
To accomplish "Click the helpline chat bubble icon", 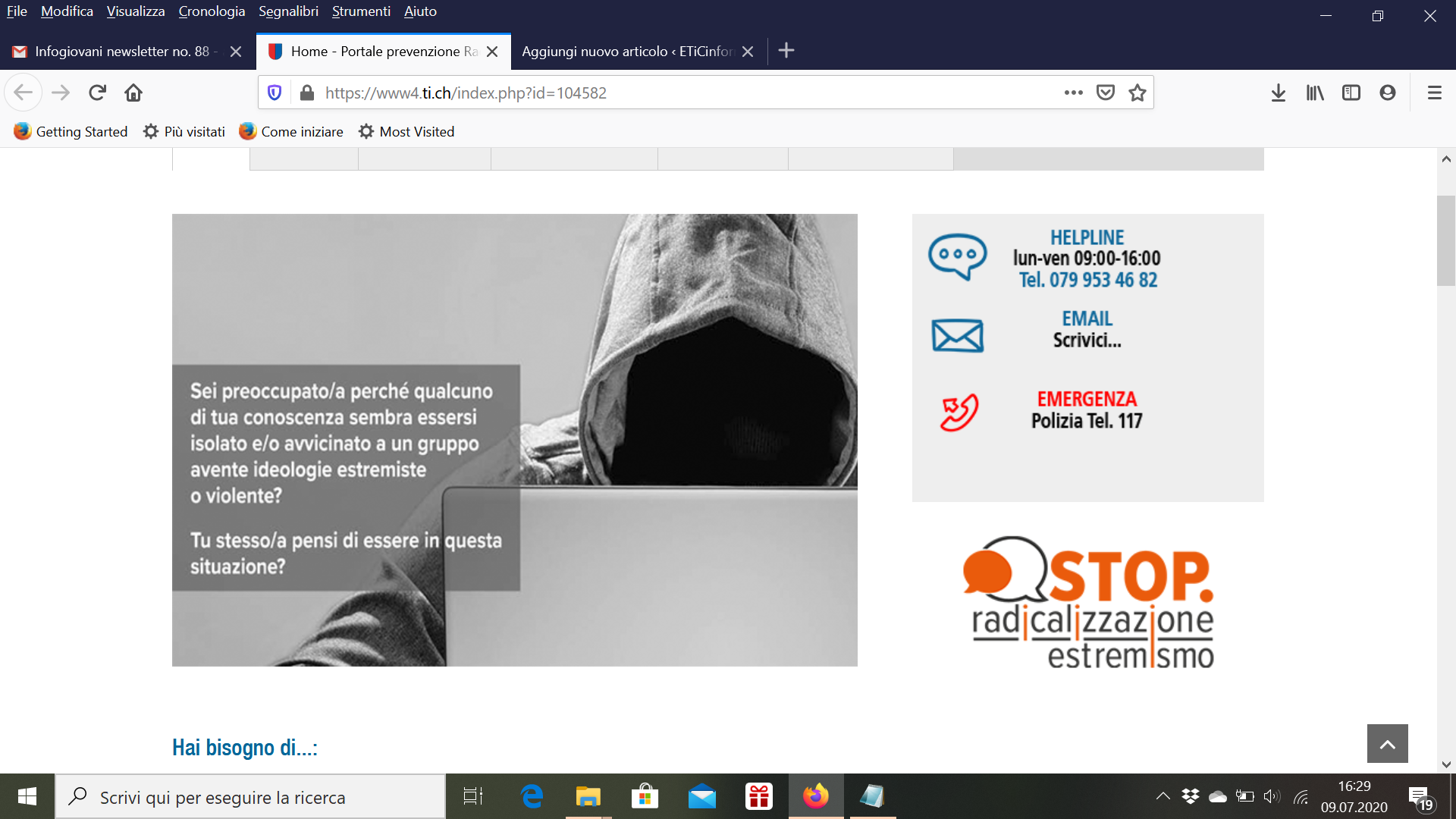I will (958, 257).
